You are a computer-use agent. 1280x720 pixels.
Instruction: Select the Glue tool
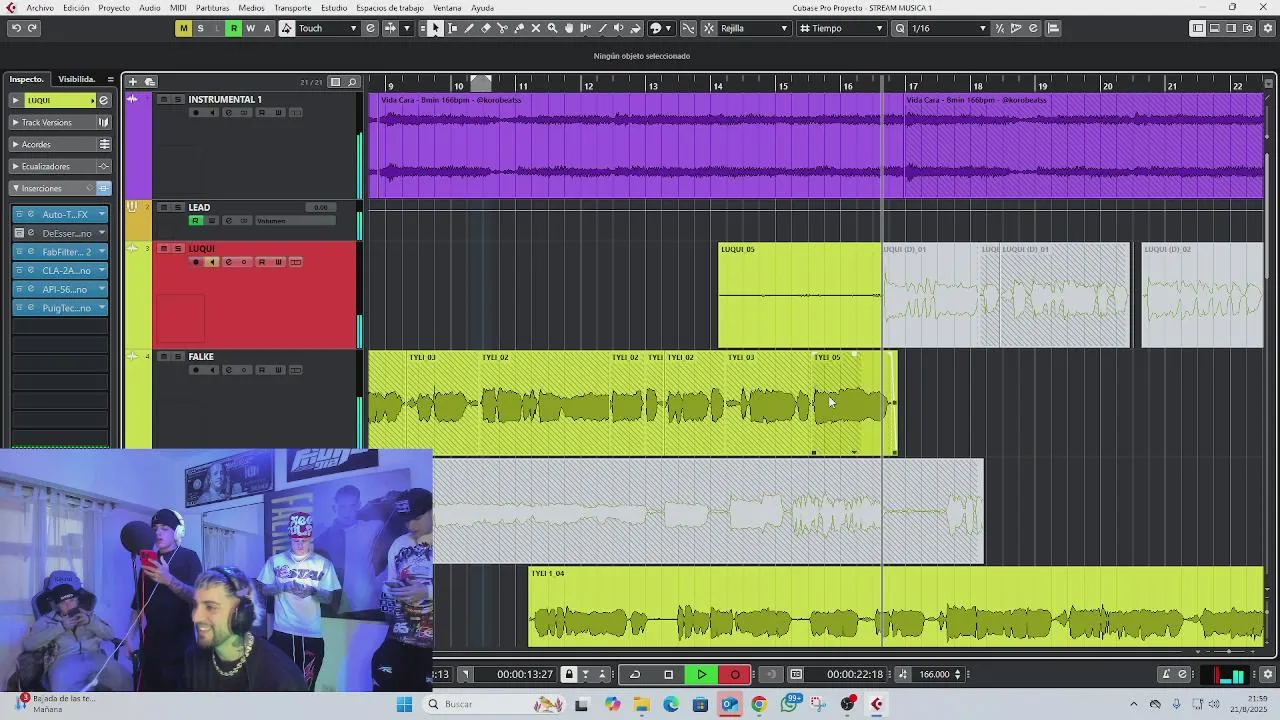tap(519, 28)
